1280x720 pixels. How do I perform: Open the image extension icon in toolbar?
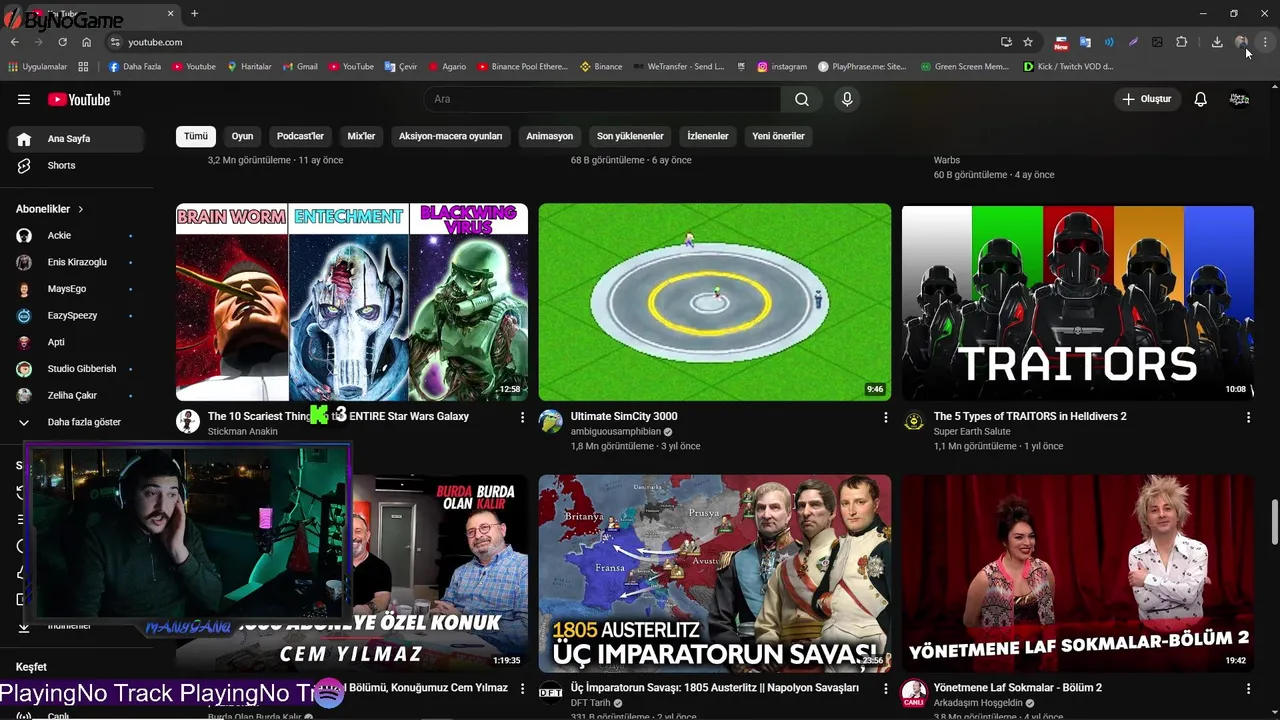[1157, 42]
